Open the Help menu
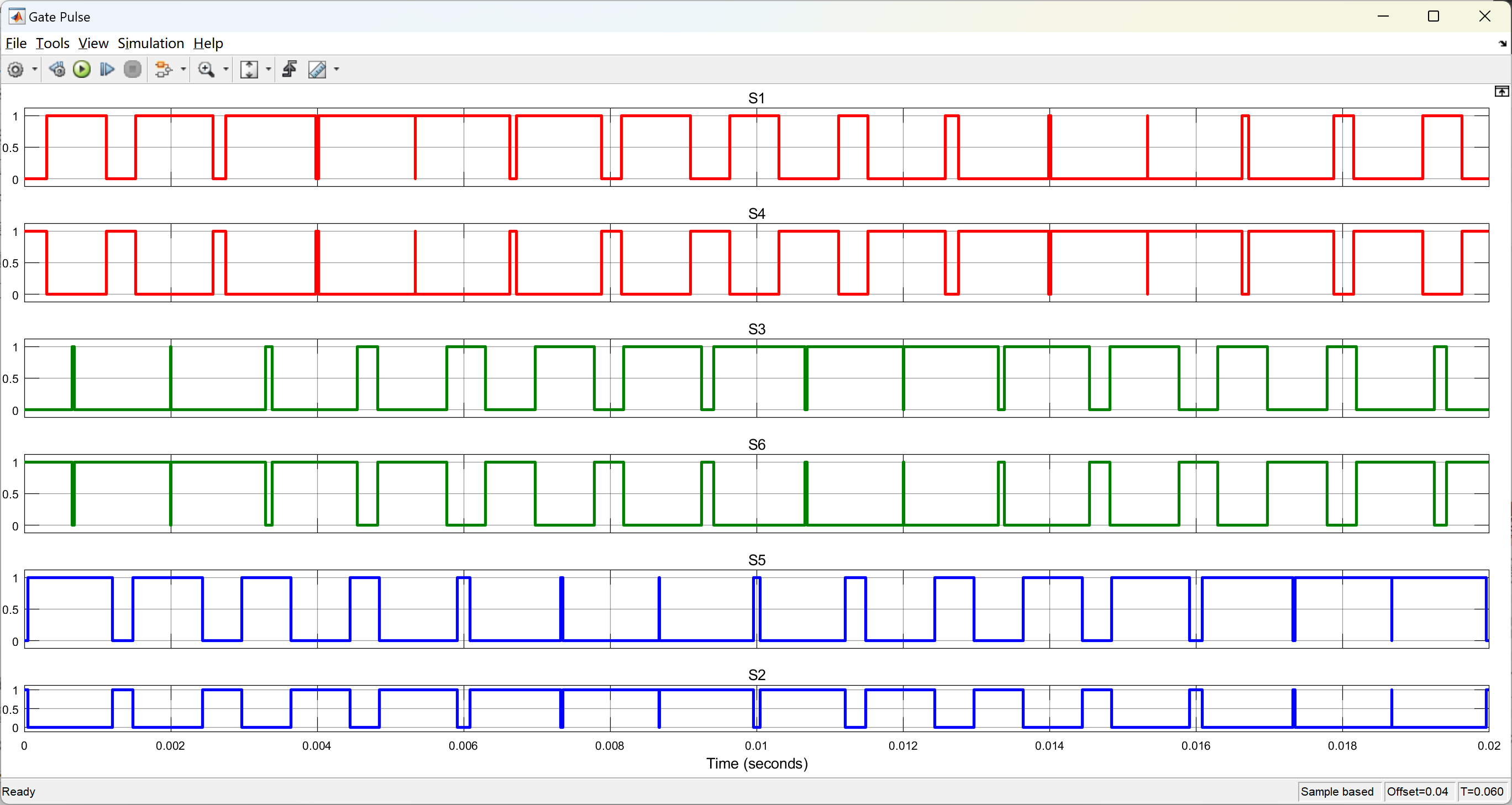This screenshot has height=805, width=1512. click(208, 44)
